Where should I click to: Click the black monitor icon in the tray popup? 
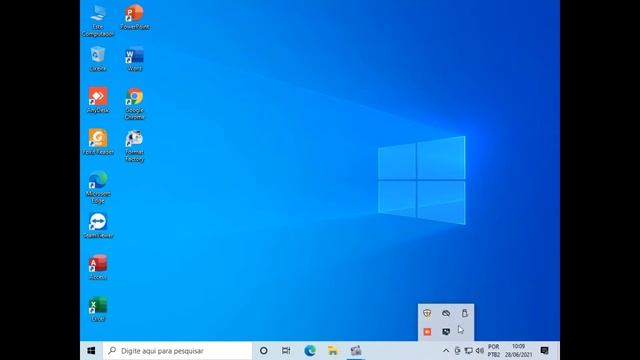446,331
